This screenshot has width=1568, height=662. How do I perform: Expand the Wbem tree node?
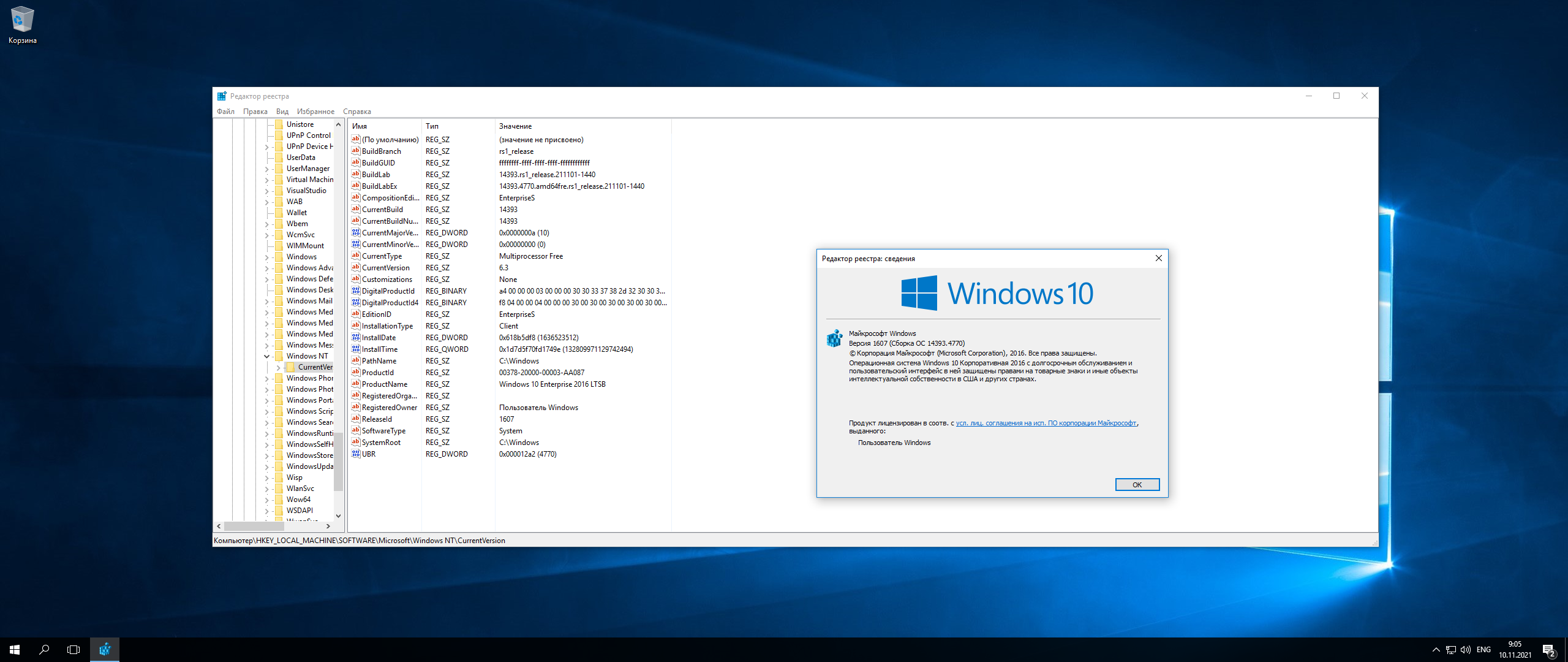(x=266, y=224)
